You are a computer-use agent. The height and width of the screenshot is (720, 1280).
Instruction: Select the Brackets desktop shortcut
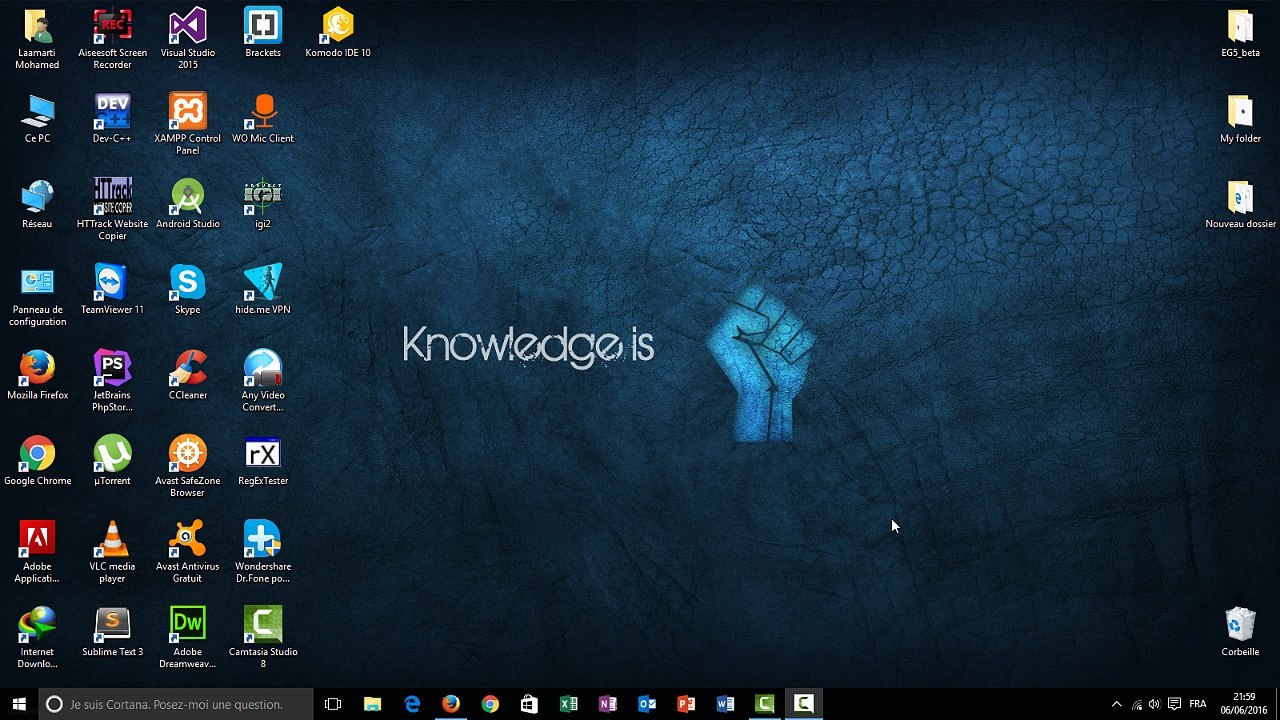click(263, 33)
